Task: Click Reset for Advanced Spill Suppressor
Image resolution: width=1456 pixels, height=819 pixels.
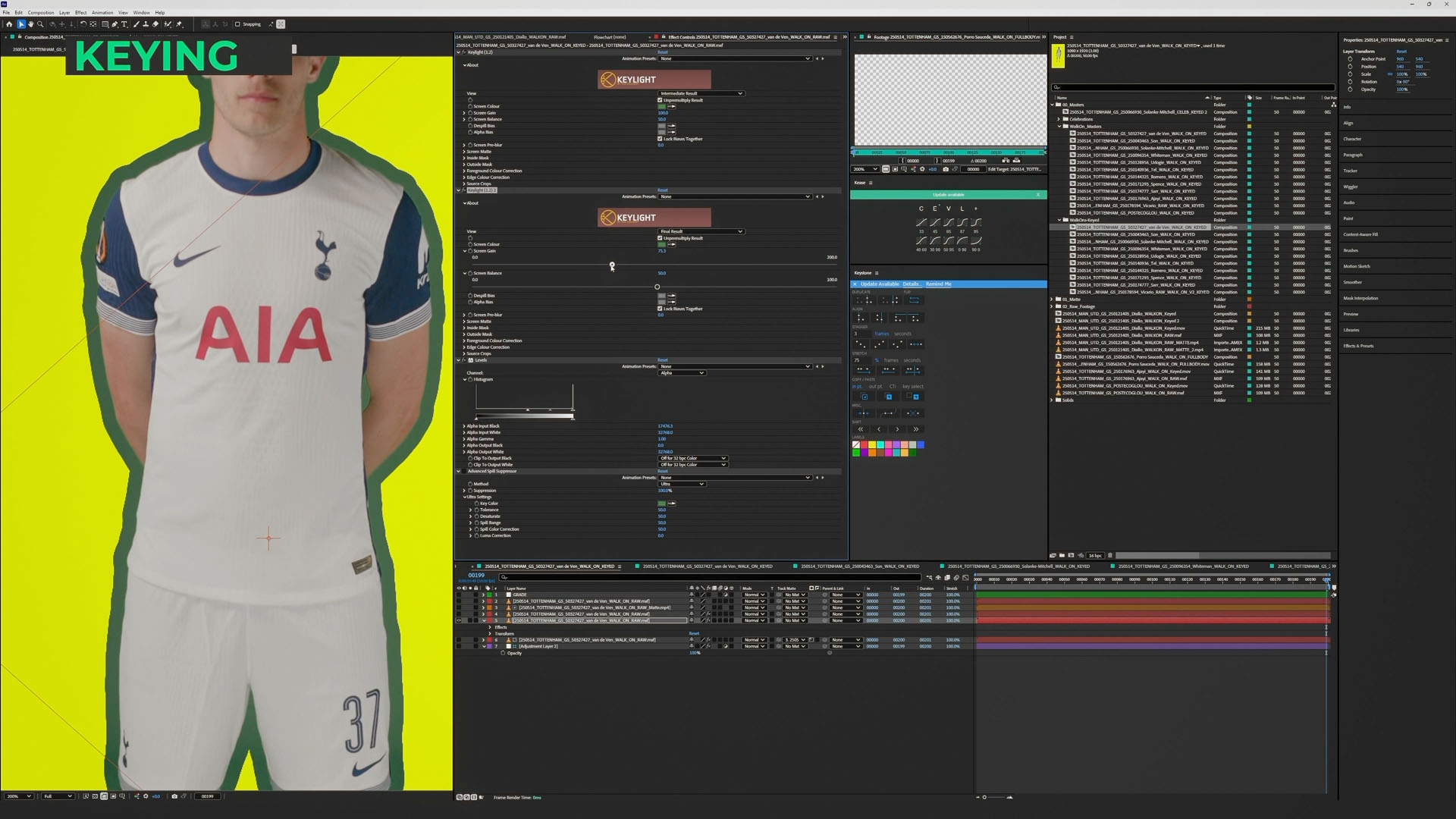Action: 662,471
